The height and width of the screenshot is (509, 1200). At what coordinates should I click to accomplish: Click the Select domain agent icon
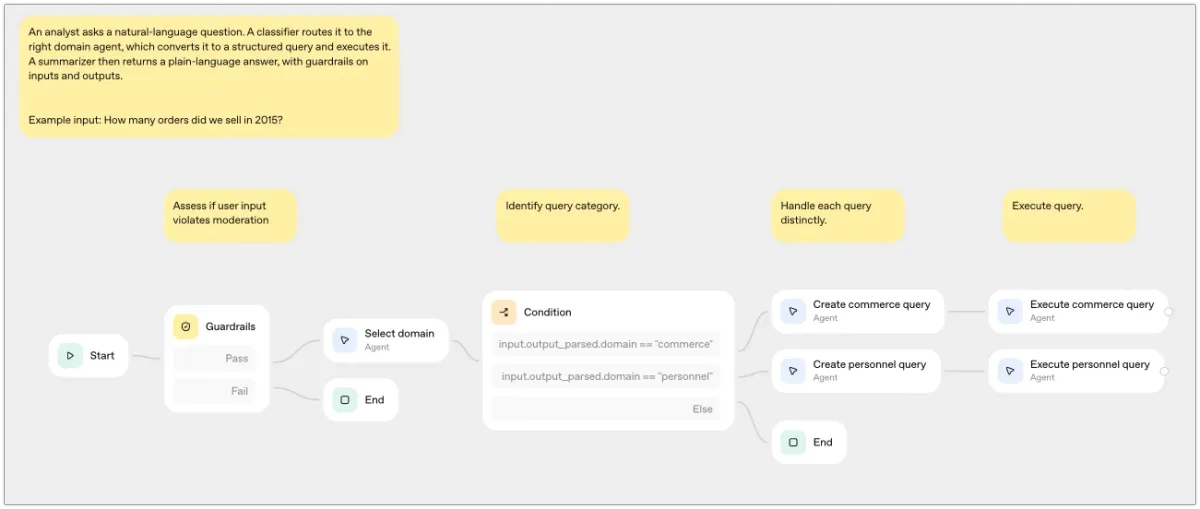345,340
